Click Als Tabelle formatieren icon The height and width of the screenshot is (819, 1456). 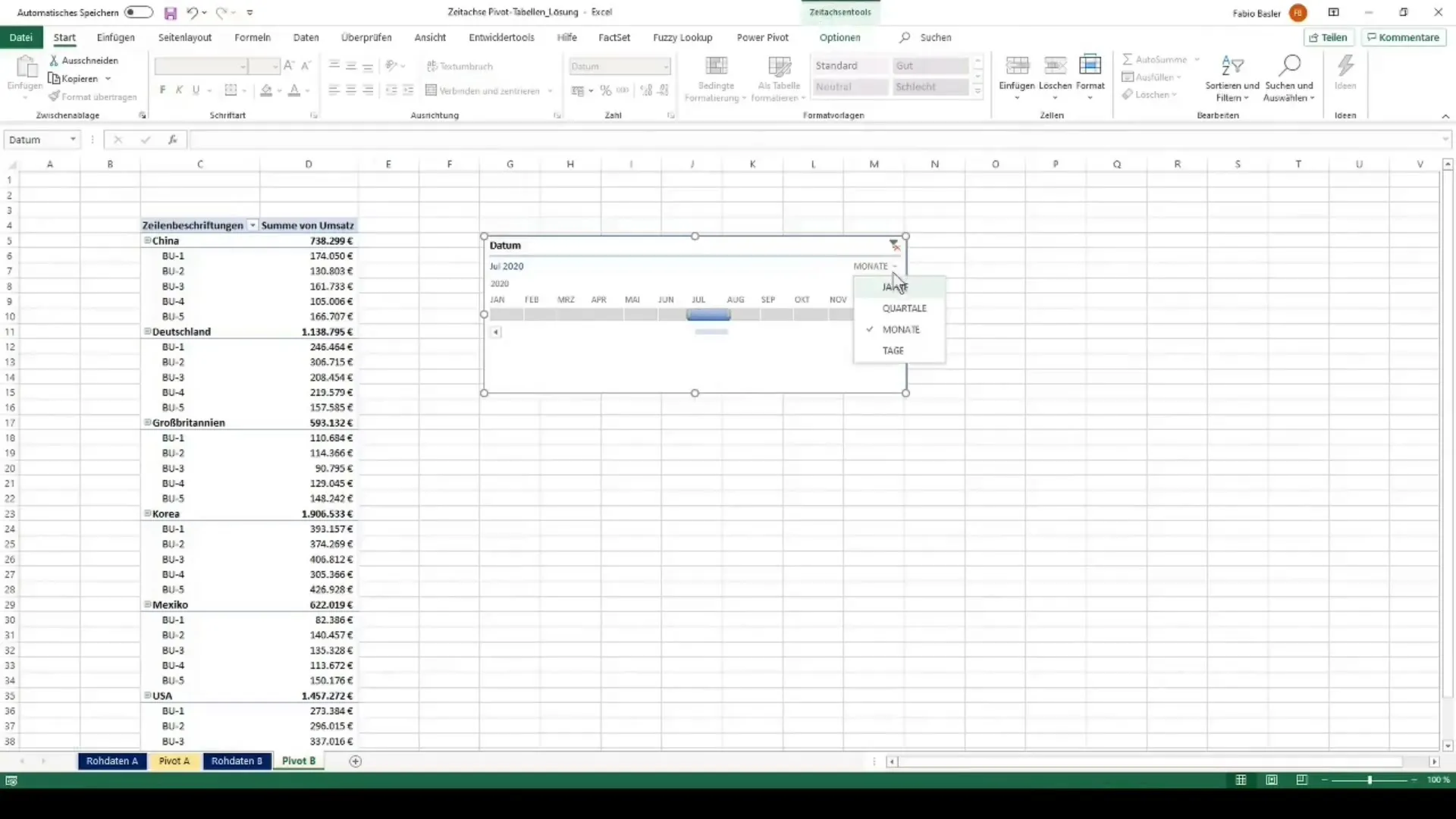(779, 66)
